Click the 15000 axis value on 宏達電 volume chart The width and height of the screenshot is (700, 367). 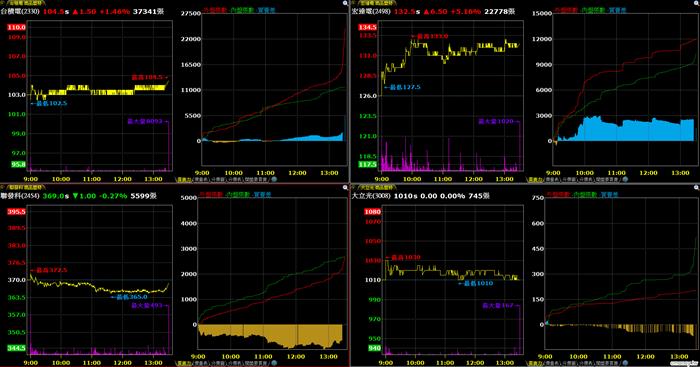542,13
